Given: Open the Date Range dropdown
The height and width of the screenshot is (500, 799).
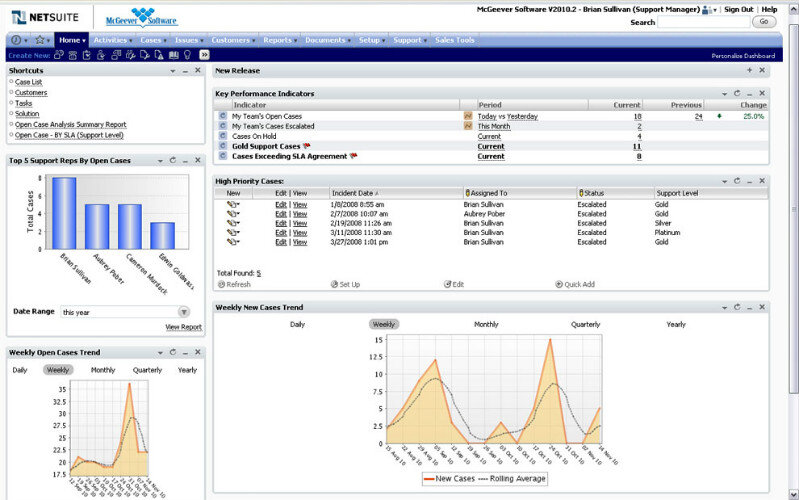Looking at the screenshot, I should tap(183, 312).
